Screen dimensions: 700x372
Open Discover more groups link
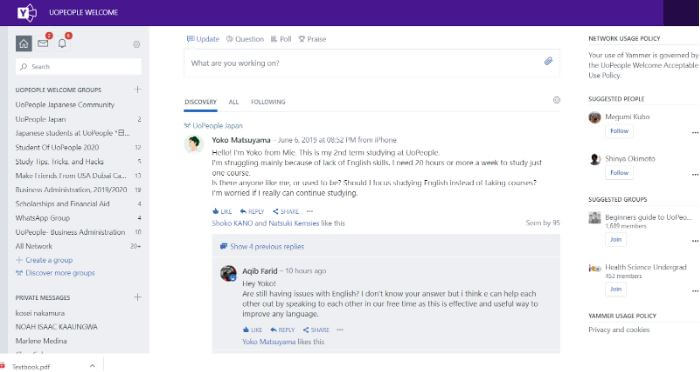tap(55, 272)
